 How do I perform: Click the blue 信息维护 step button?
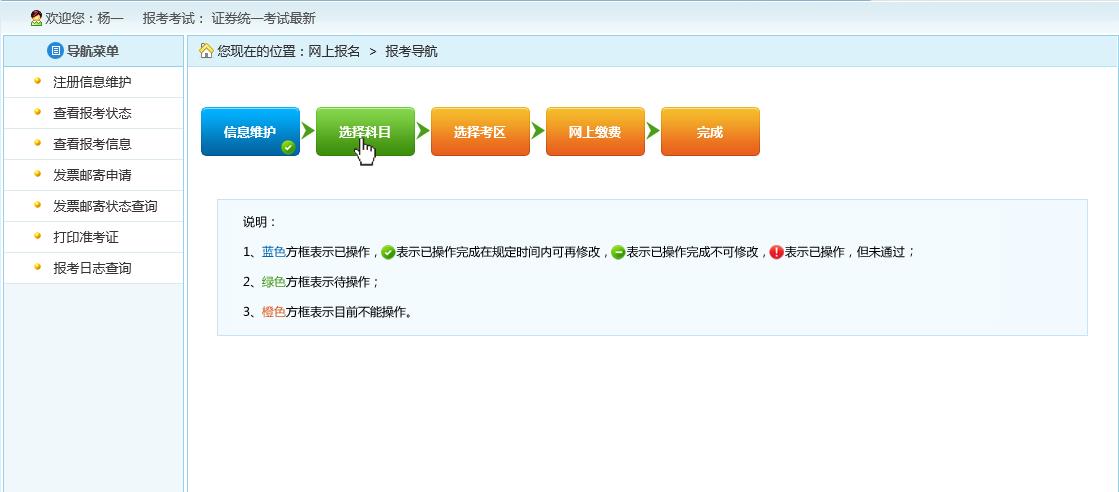(x=249, y=131)
